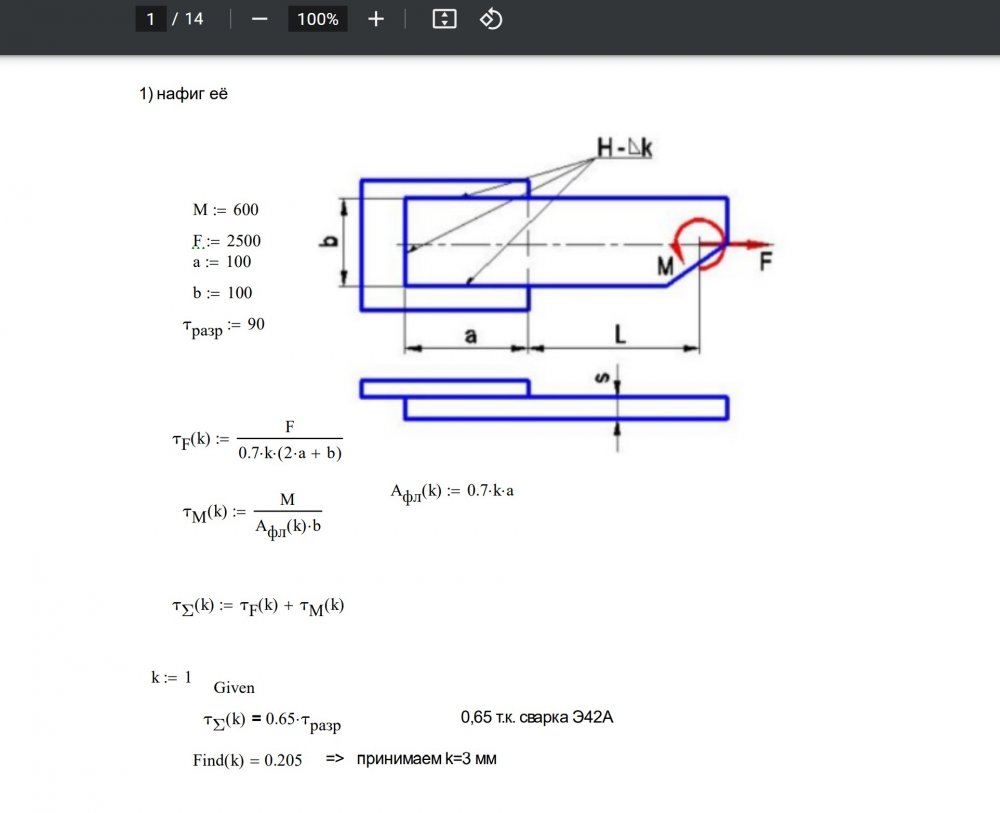Image resolution: width=1000 pixels, height=813 pixels.
Task: Click the "k := 1" initial guess line
Action: point(171,677)
